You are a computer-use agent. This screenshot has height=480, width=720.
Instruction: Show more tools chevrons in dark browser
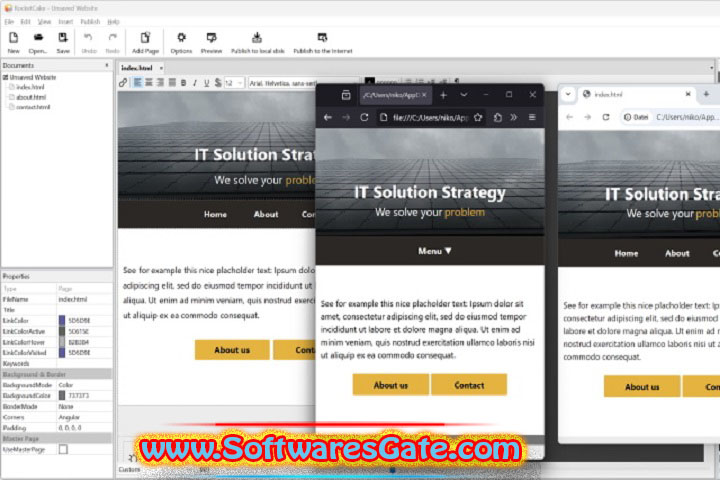tap(513, 118)
